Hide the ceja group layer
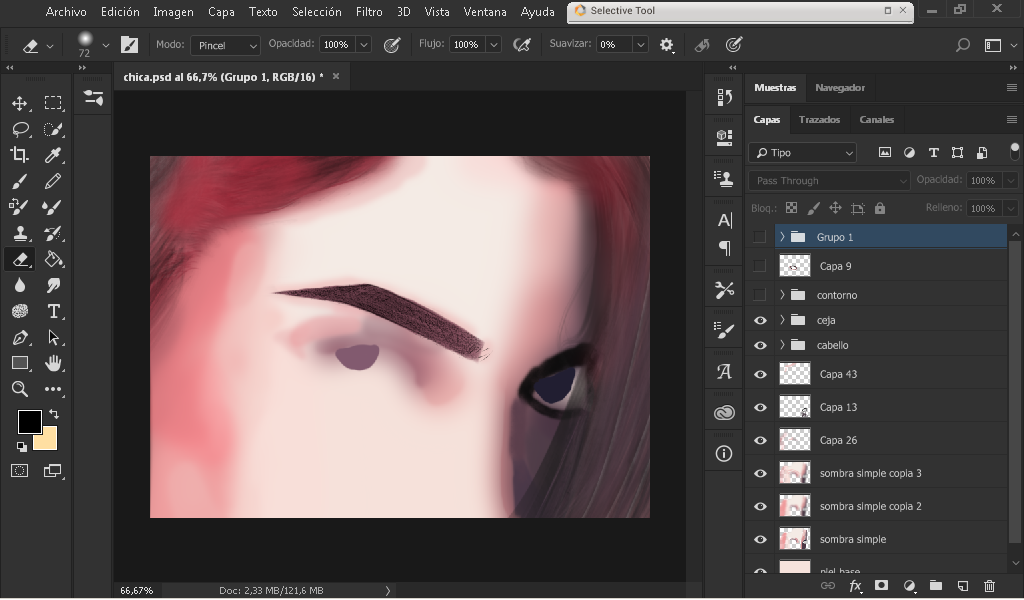Viewport: 1024px width, 600px height. point(760,320)
